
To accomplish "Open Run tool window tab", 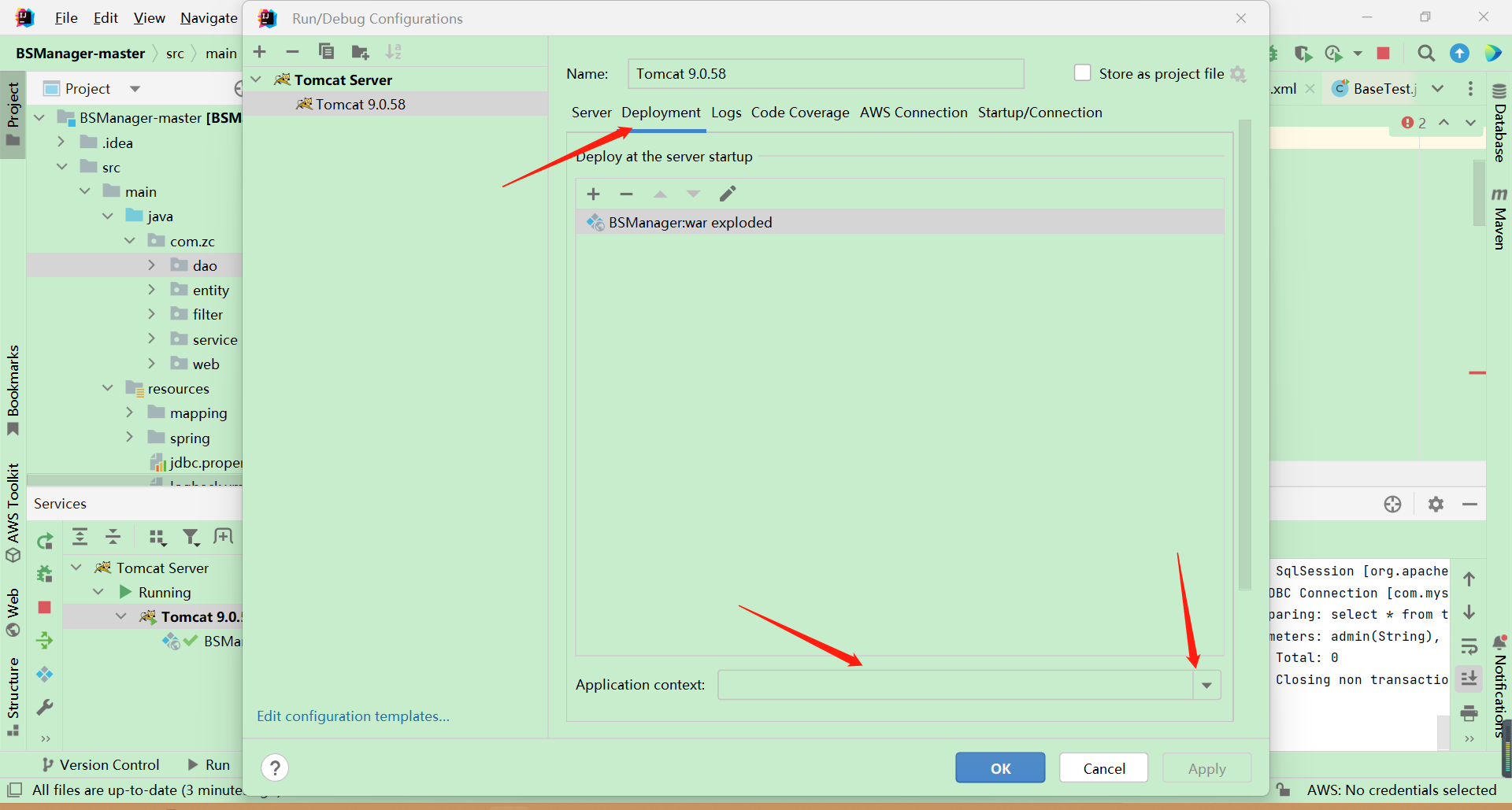I will pos(209,765).
